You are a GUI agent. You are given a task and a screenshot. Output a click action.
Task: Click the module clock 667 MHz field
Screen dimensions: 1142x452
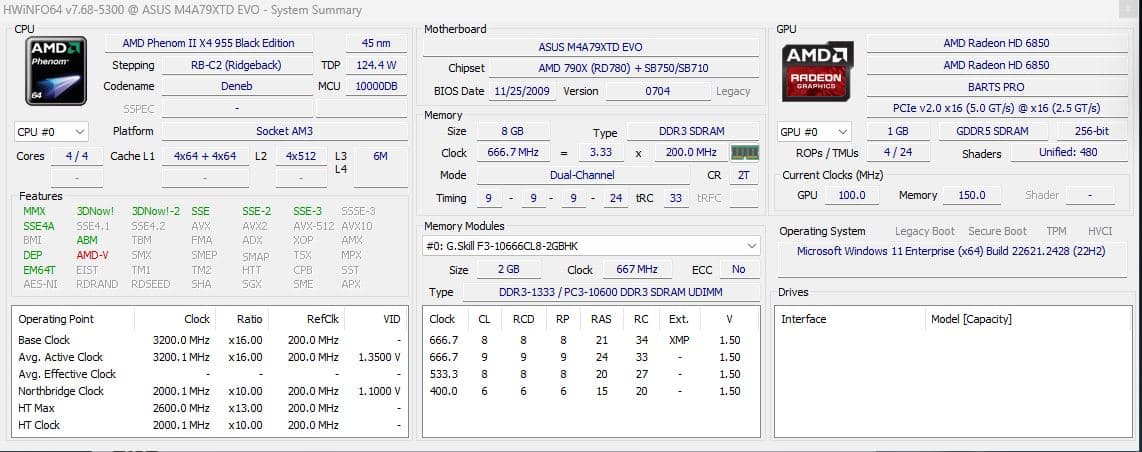coord(637,269)
